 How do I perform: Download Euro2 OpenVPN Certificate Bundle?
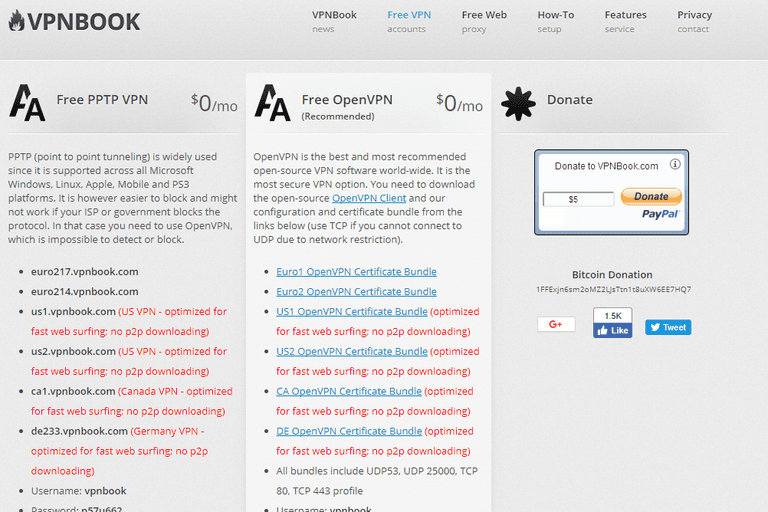tap(356, 292)
